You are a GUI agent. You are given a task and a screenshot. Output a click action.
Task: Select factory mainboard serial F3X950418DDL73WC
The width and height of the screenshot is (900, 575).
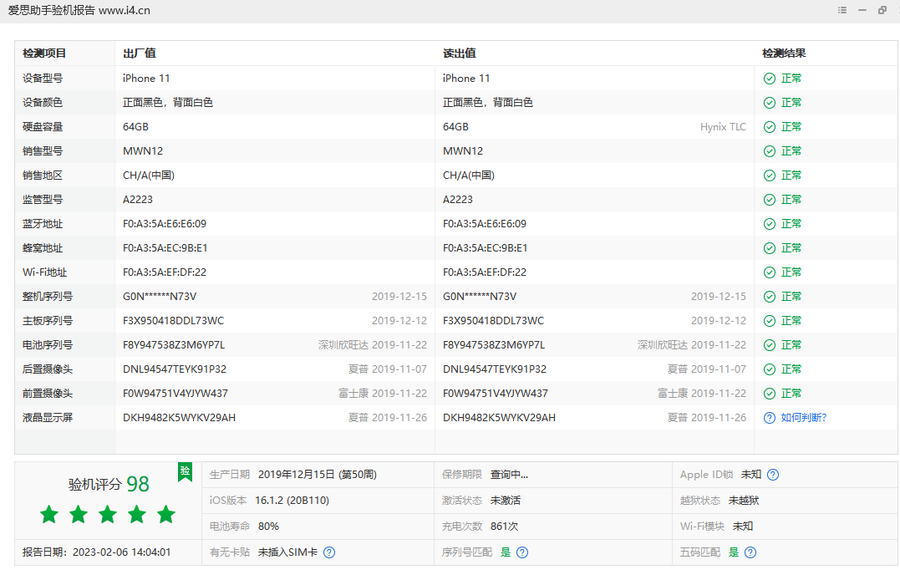click(x=173, y=321)
